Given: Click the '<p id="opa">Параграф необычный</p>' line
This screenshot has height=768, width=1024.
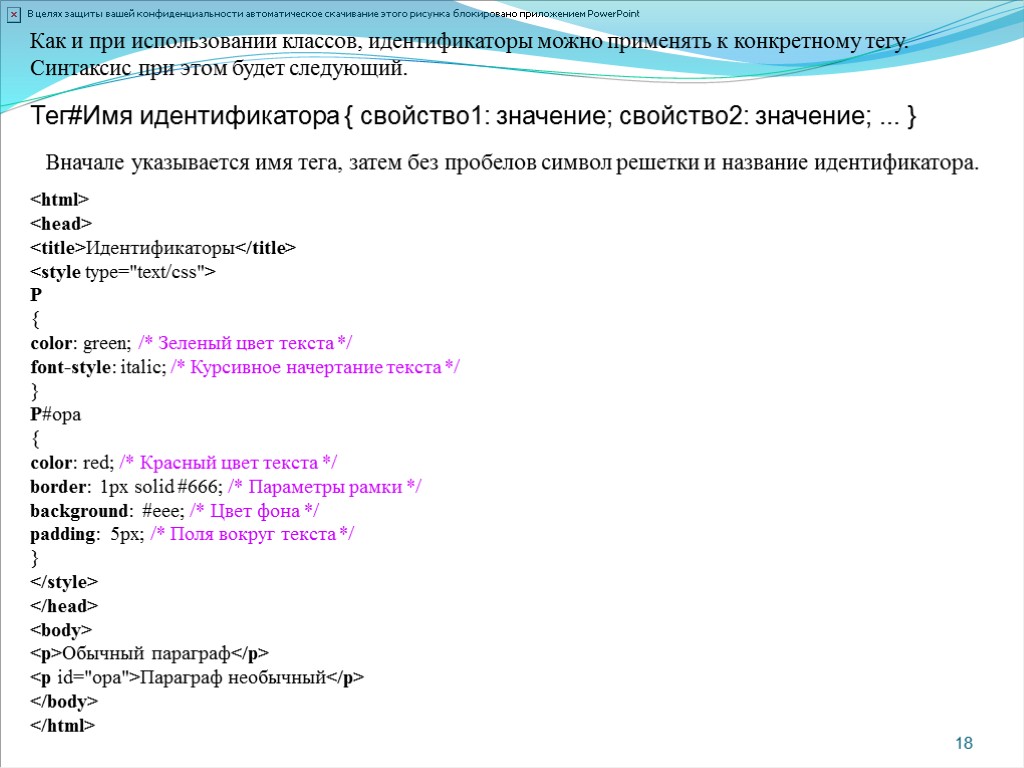Looking at the screenshot, I should coord(197,677).
